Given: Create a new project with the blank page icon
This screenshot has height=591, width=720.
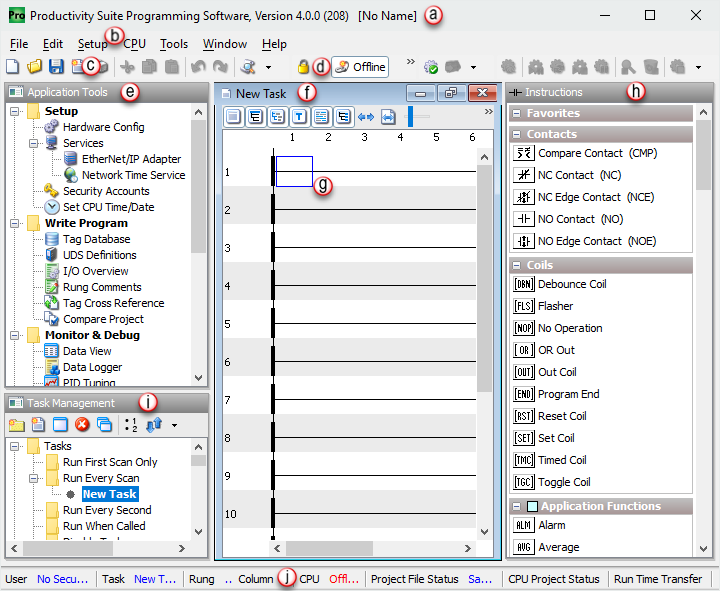Looking at the screenshot, I should 13,67.
